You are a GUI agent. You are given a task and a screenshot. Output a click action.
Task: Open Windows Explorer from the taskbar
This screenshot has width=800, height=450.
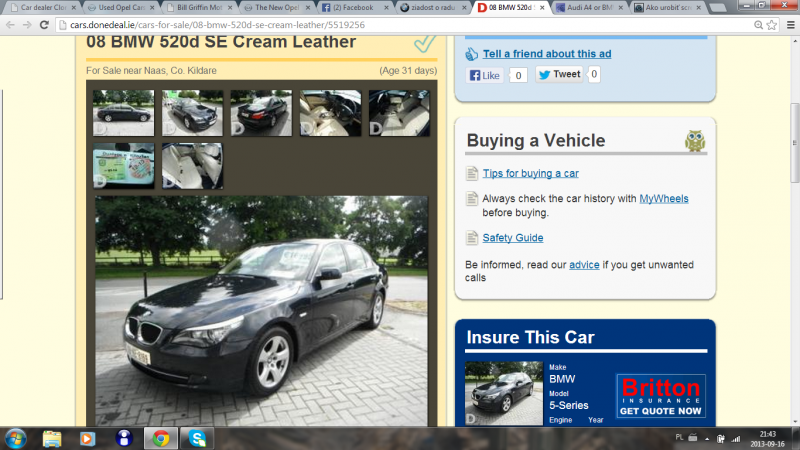(x=52, y=438)
